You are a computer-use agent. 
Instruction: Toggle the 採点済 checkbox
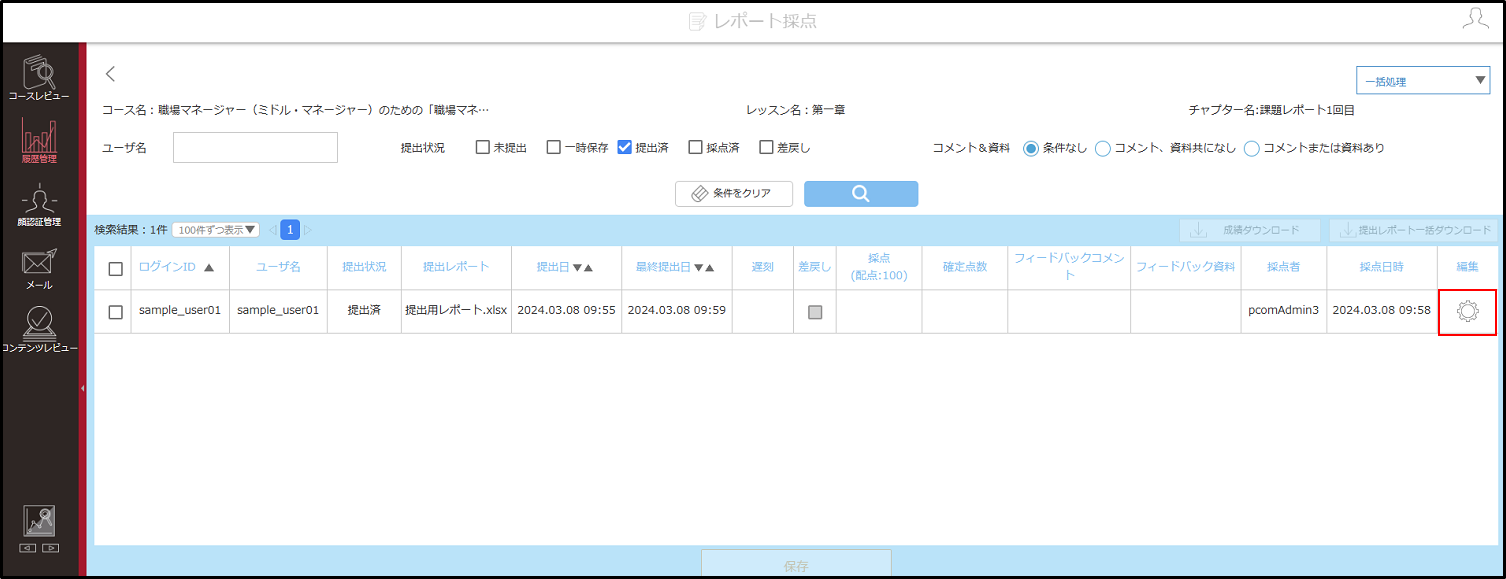[695, 147]
